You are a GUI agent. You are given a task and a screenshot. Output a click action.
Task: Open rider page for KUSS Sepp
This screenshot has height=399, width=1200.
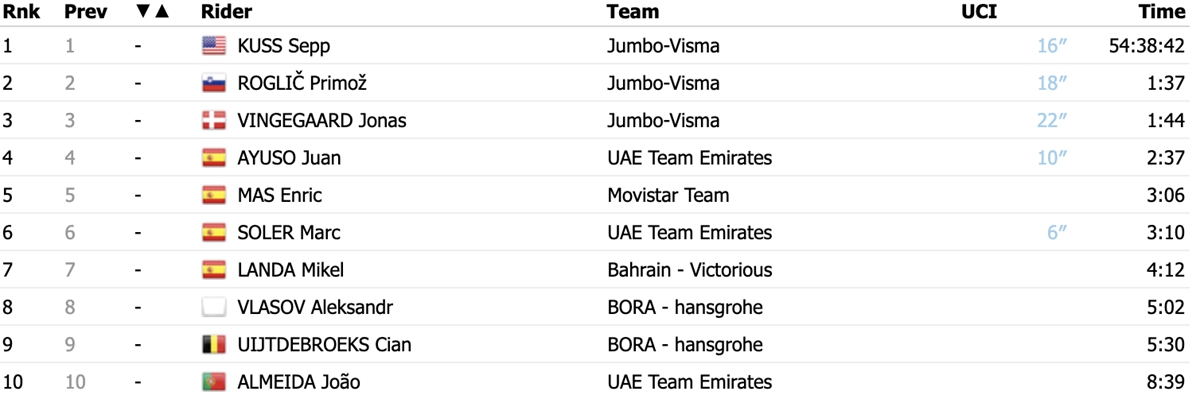pyautogui.click(x=284, y=46)
